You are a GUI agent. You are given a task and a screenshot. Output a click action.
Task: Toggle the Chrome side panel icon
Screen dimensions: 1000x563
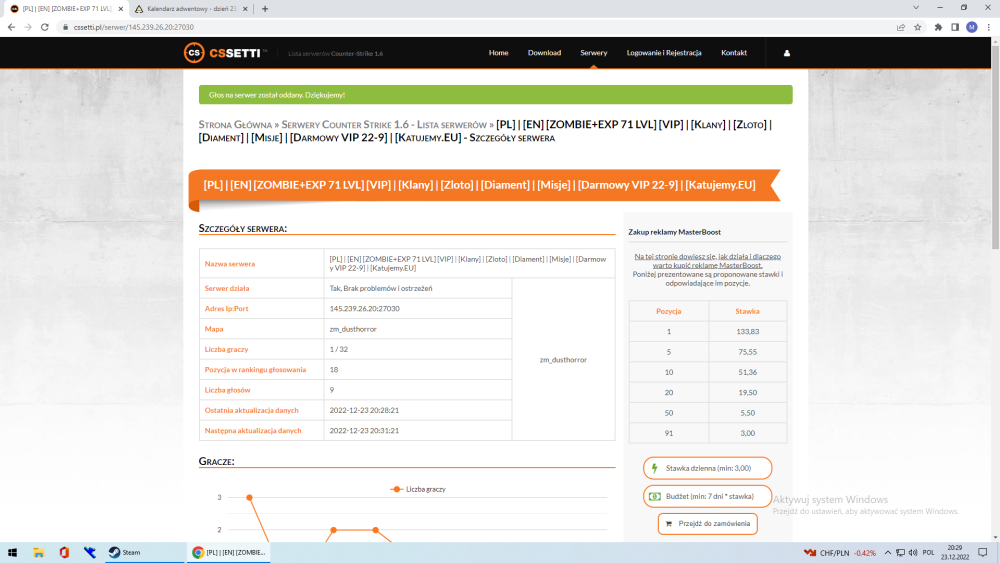[x=955, y=27]
